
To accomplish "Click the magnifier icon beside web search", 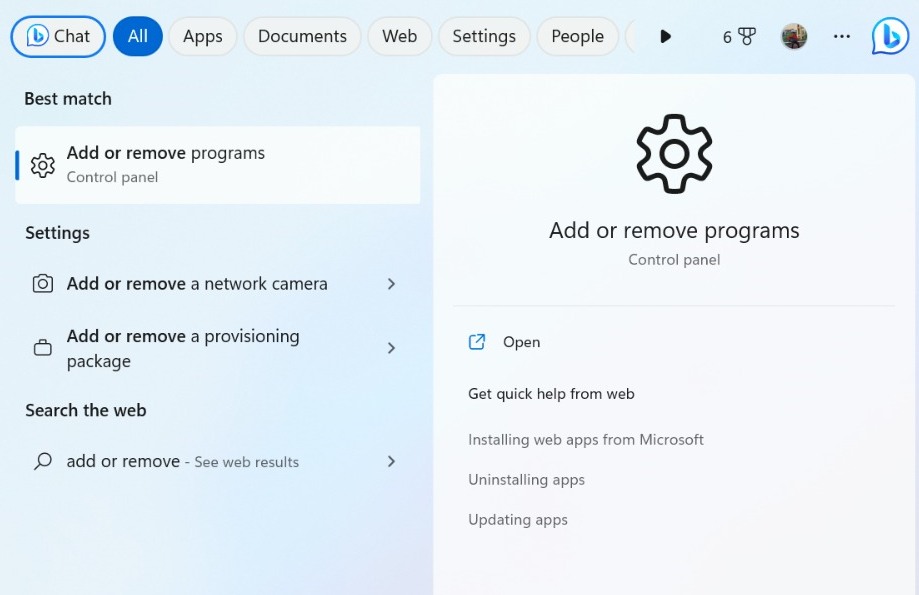I will pos(43,462).
